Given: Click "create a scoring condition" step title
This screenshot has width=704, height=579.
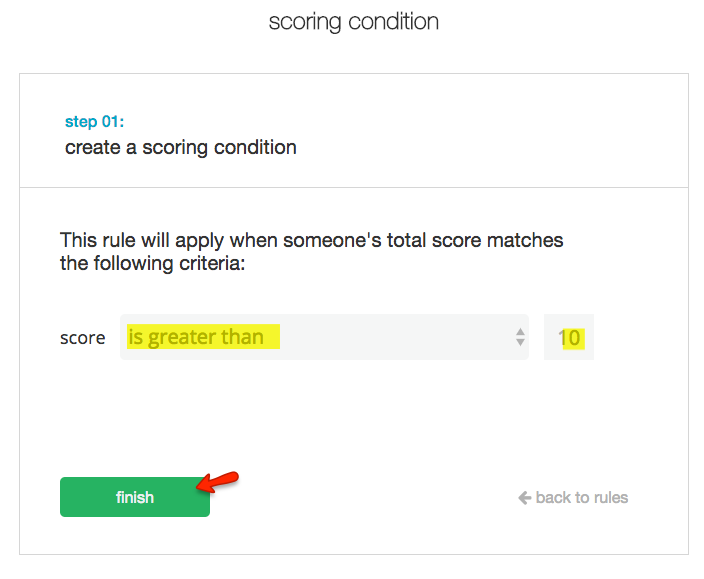Looking at the screenshot, I should click(x=181, y=147).
